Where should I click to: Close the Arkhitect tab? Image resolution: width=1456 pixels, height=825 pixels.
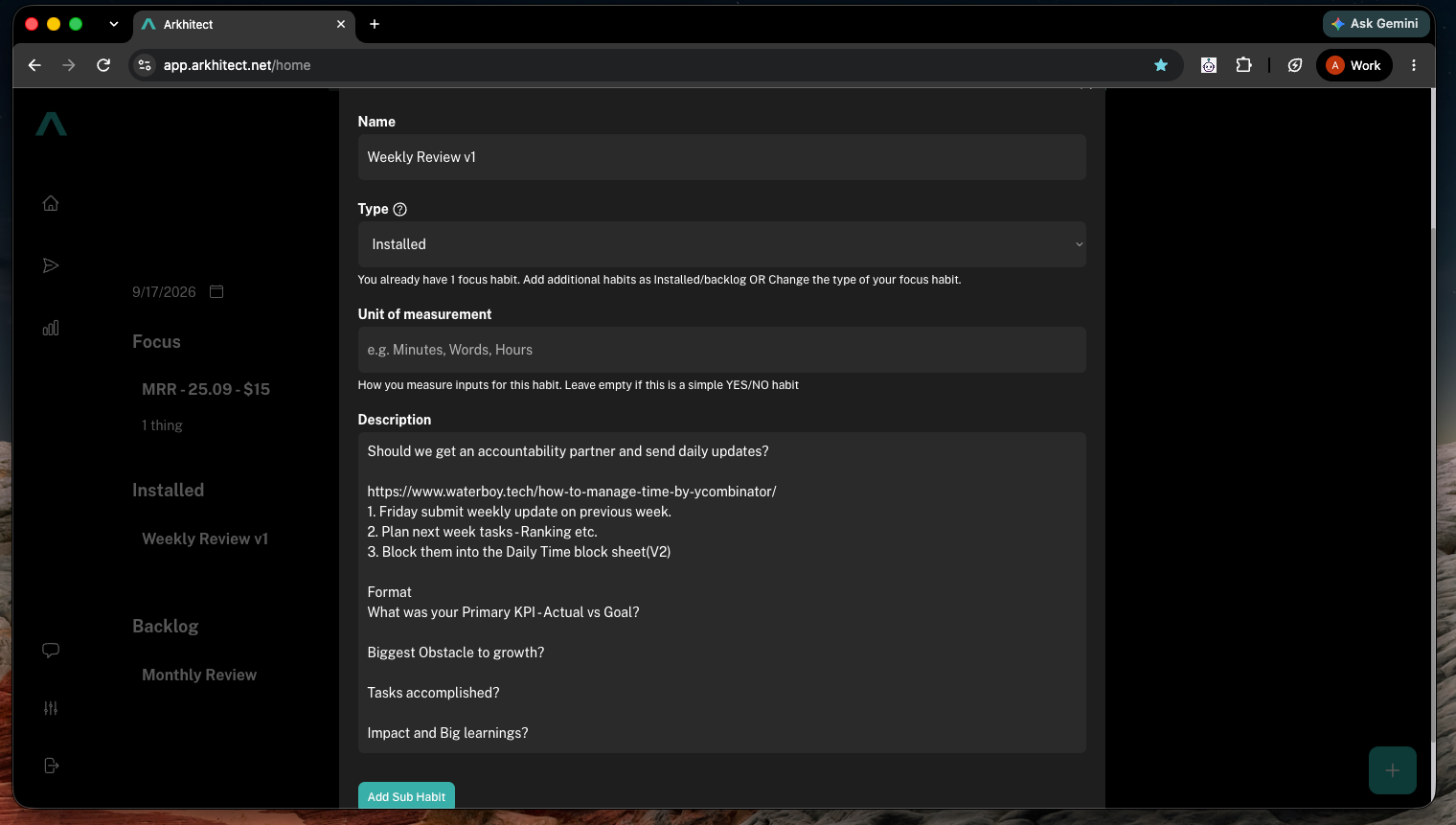point(341,24)
